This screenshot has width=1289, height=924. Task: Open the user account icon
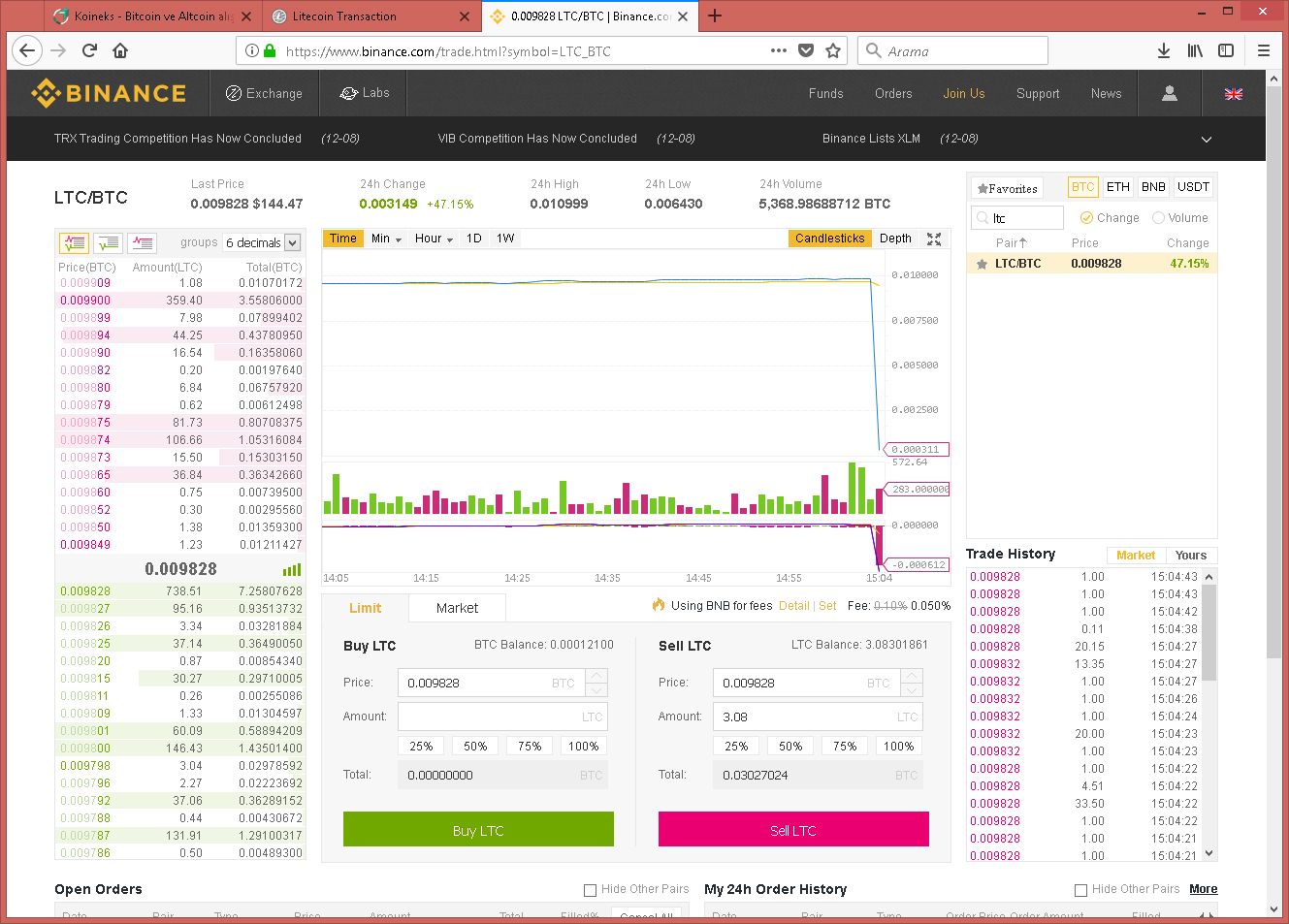coord(1170,93)
